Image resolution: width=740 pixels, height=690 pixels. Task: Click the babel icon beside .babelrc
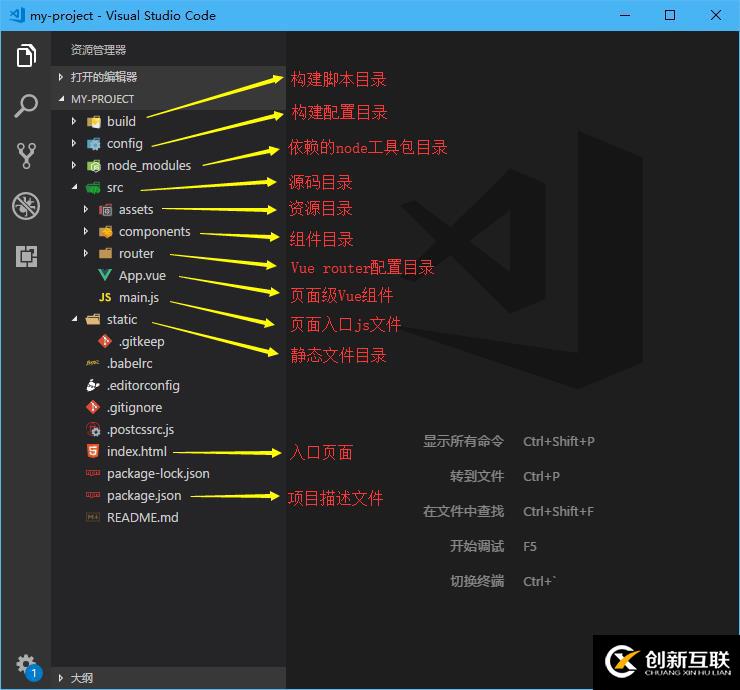[x=92, y=363]
